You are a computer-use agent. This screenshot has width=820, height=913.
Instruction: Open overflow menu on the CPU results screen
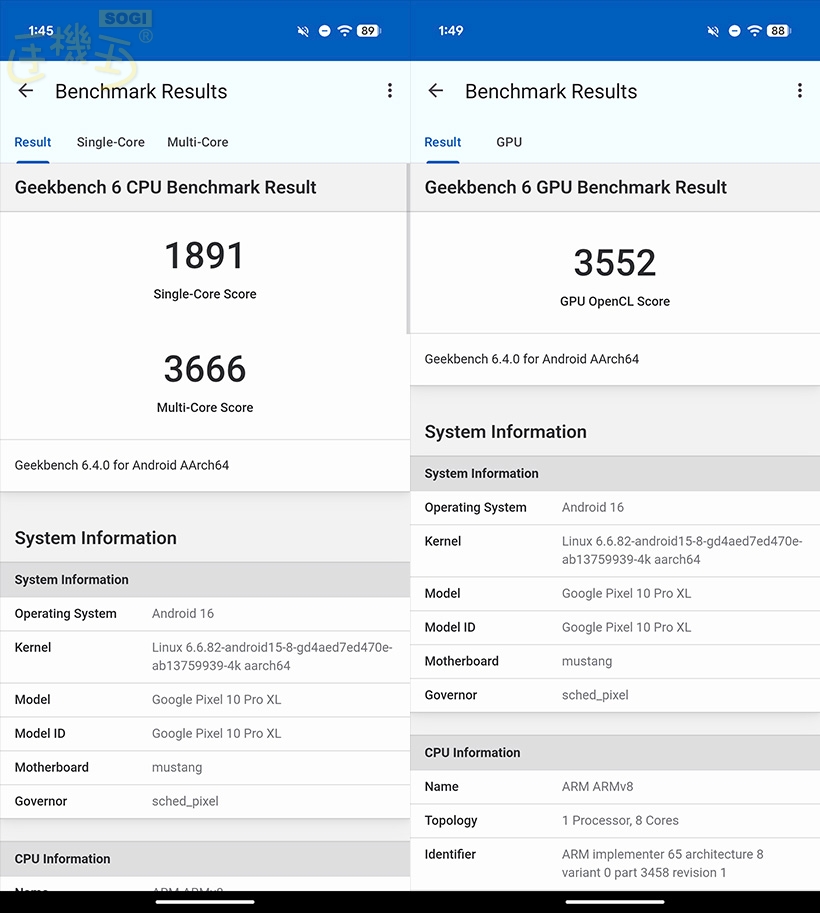click(x=390, y=91)
